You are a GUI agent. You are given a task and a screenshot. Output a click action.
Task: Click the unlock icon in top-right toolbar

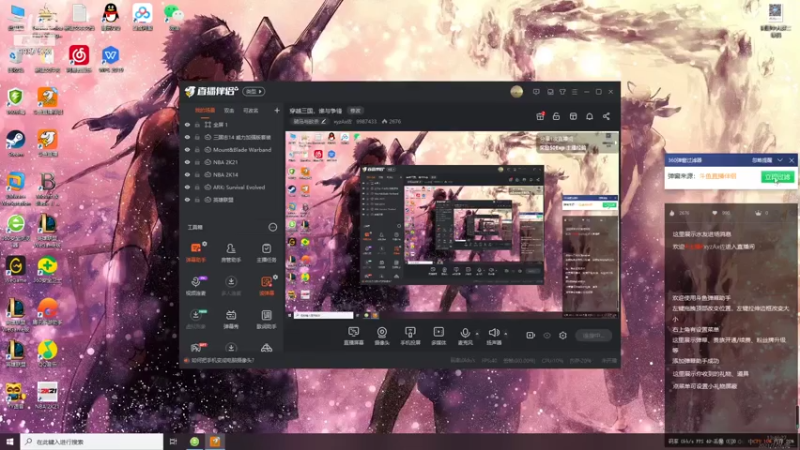click(x=556, y=116)
